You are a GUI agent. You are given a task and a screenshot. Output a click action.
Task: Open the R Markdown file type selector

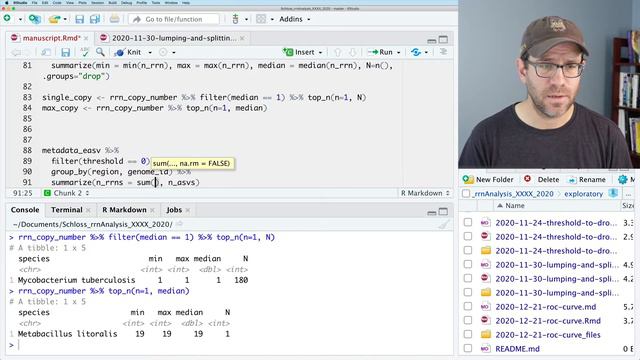425,193
